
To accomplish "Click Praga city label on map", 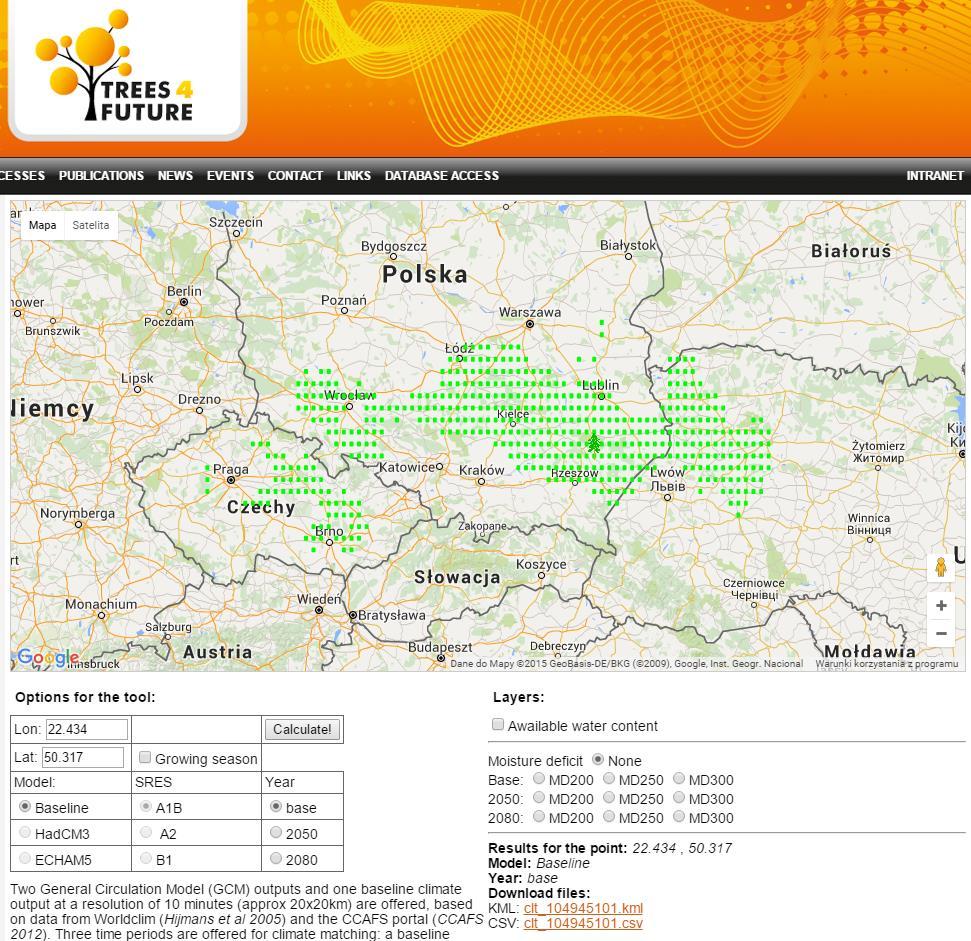I will point(230,469).
